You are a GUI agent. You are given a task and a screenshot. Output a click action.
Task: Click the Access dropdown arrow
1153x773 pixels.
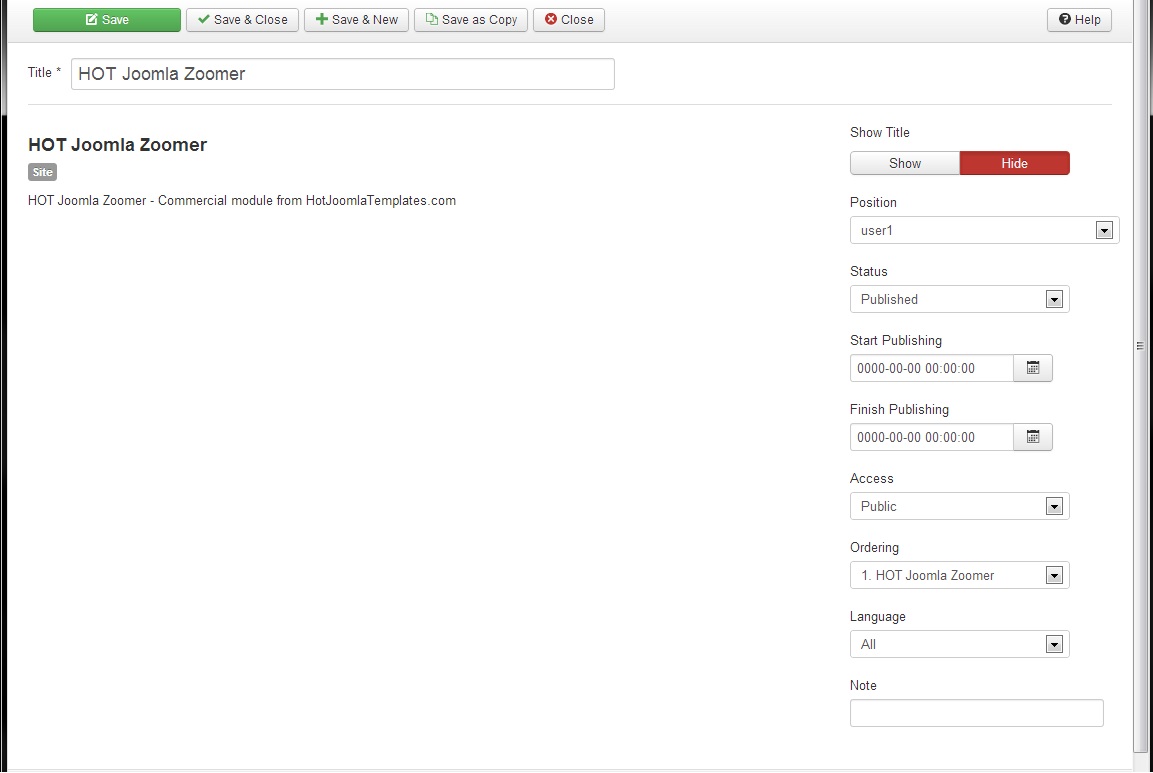tap(1054, 507)
